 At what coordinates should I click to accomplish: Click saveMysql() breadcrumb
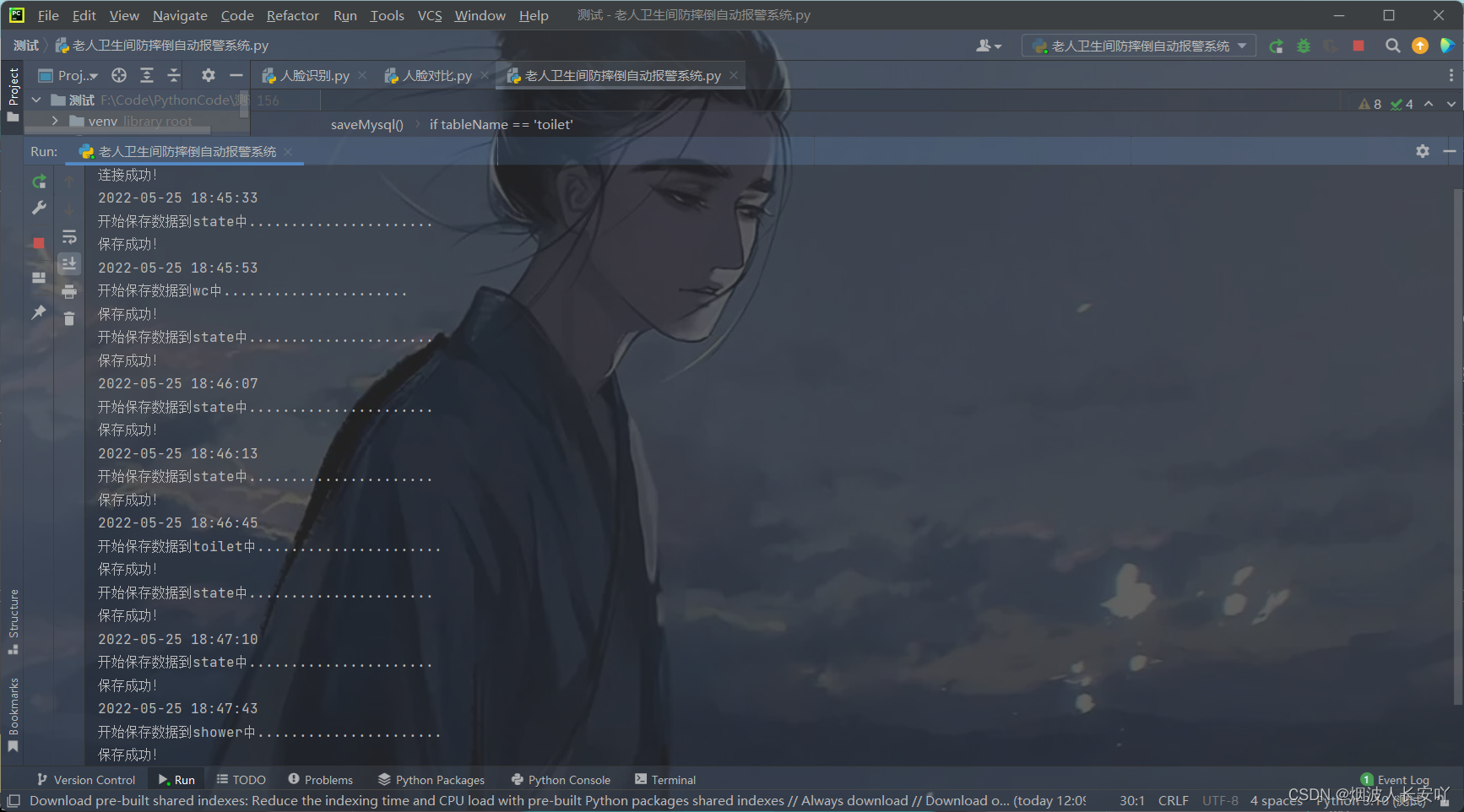367,124
